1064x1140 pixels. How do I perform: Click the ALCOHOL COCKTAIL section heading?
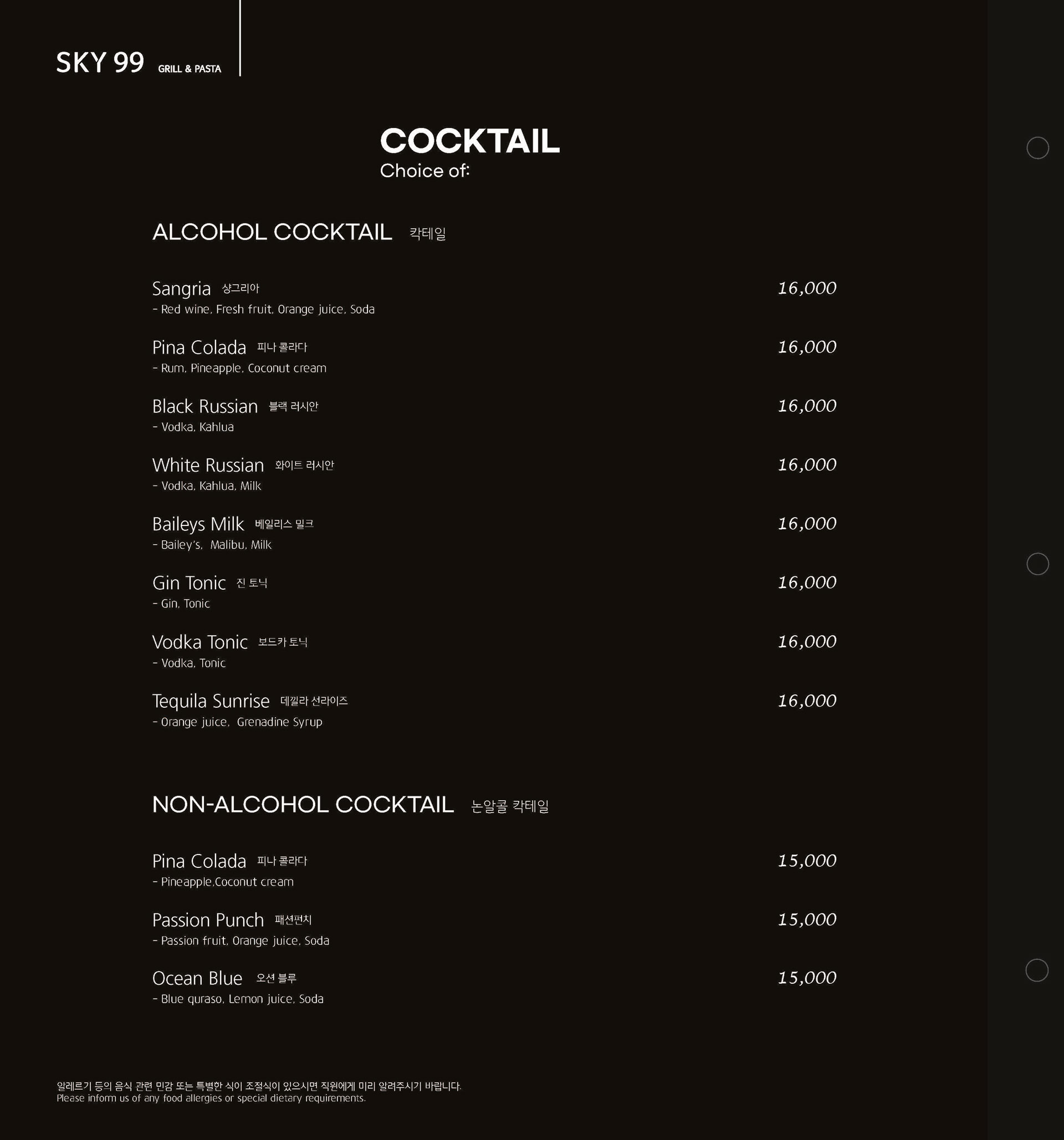(x=272, y=232)
